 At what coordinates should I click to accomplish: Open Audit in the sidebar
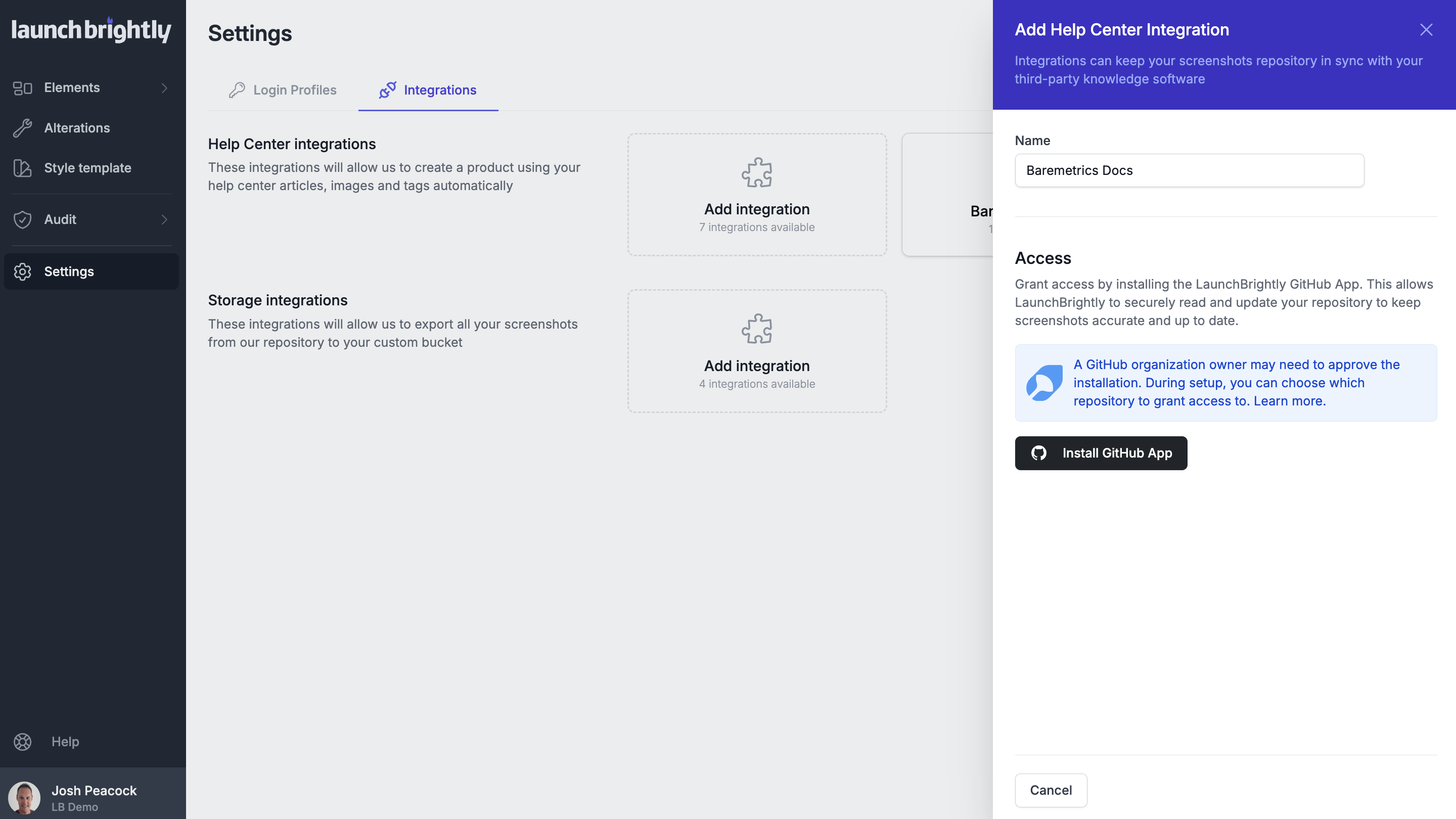[91, 219]
